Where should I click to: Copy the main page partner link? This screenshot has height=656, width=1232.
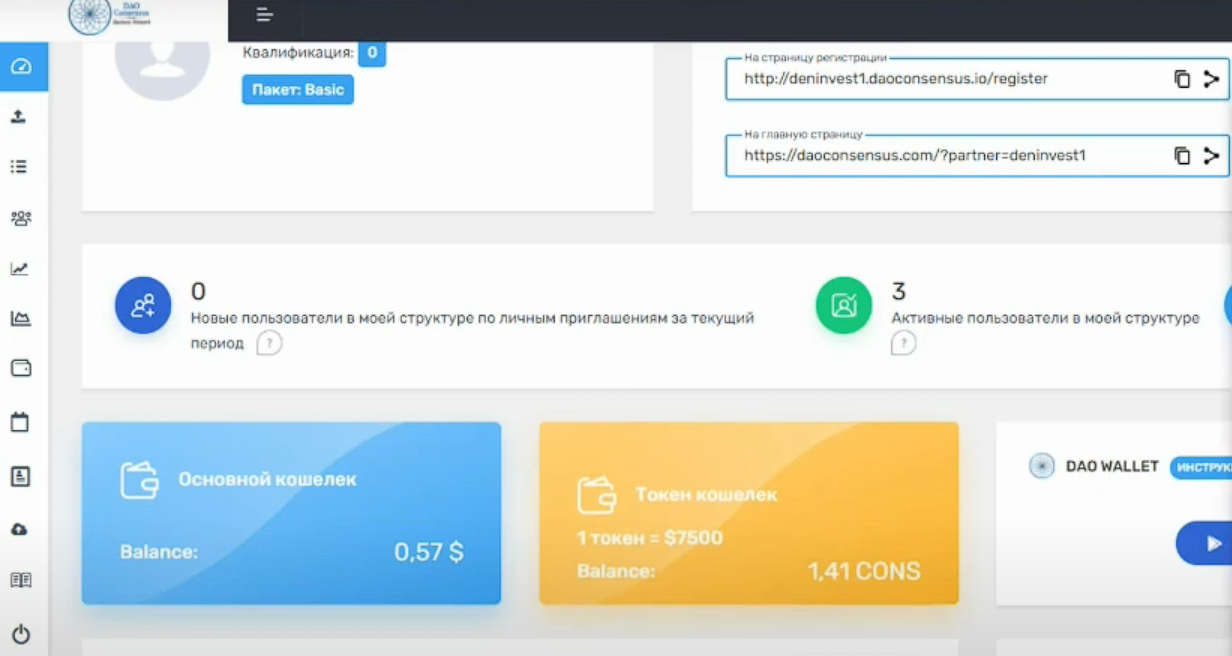[x=1182, y=155]
